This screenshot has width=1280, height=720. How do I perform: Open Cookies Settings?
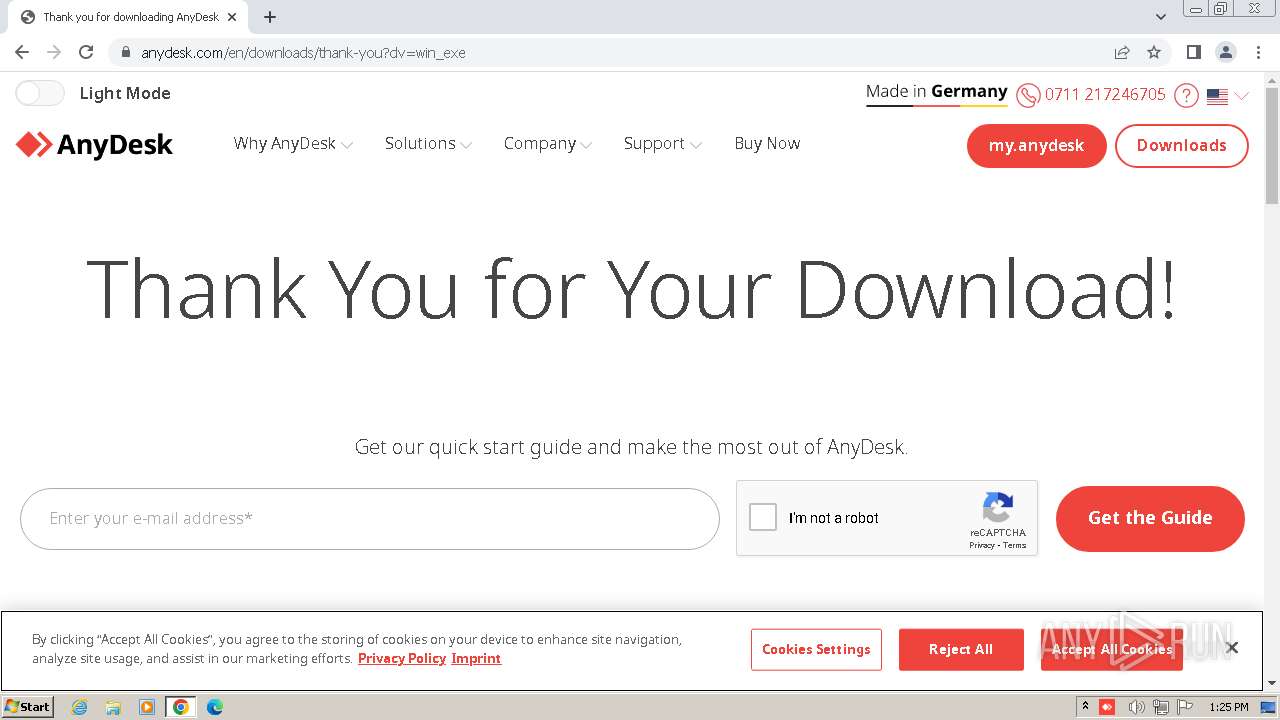[816, 649]
